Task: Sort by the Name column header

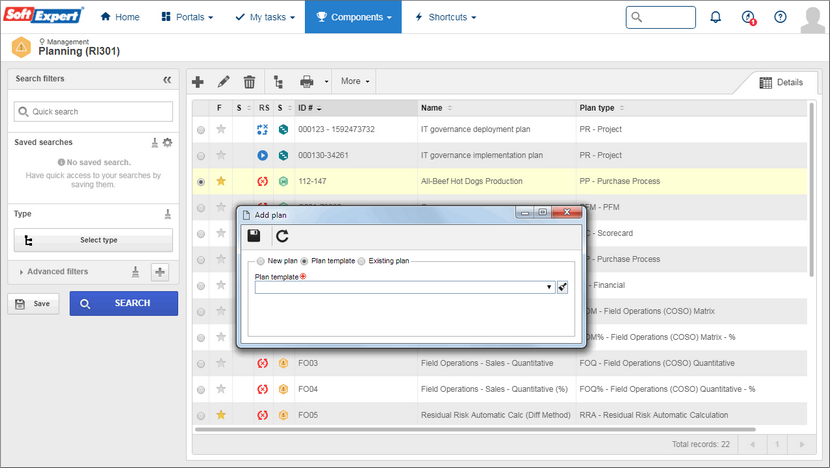Action: point(497,108)
